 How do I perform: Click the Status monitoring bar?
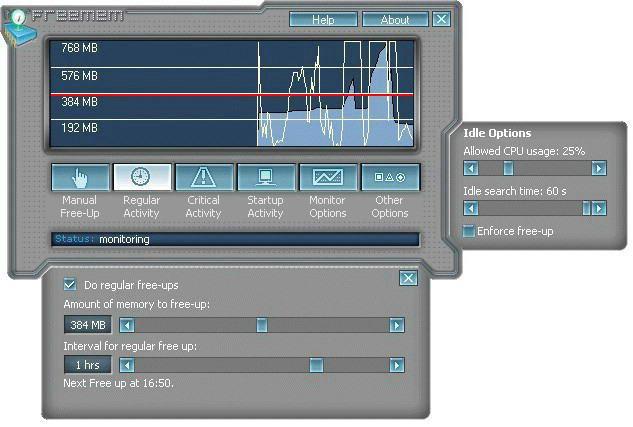[236, 239]
